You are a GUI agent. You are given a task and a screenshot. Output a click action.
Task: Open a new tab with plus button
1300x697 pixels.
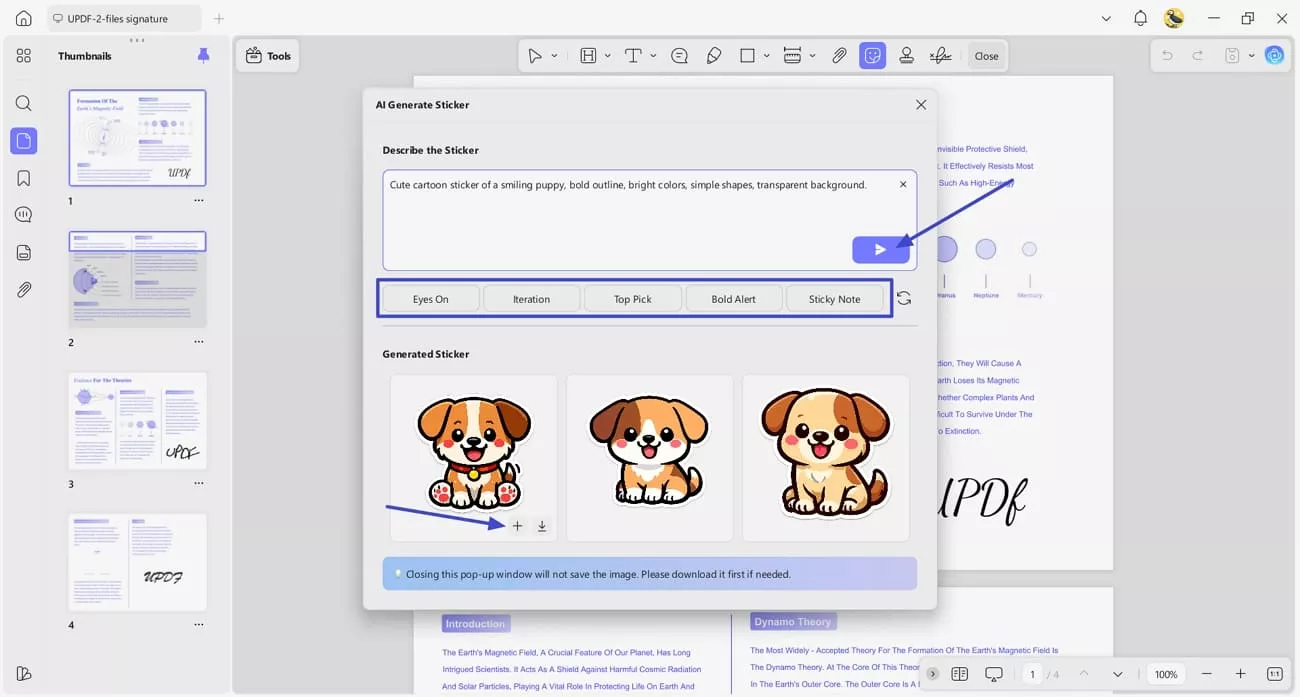[x=219, y=18]
